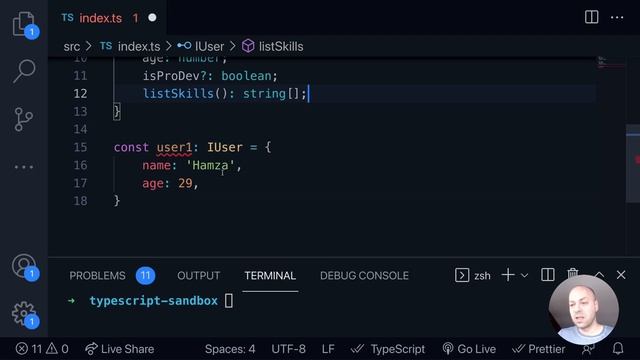Maximize panel size with chevron up
This screenshot has width=640, height=360.
[599, 275]
